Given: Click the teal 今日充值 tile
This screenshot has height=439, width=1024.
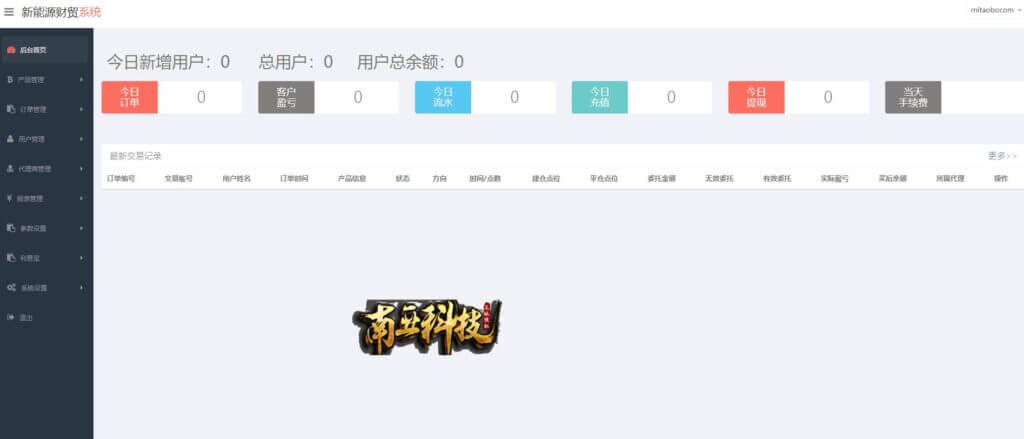Looking at the screenshot, I should click(x=600, y=97).
